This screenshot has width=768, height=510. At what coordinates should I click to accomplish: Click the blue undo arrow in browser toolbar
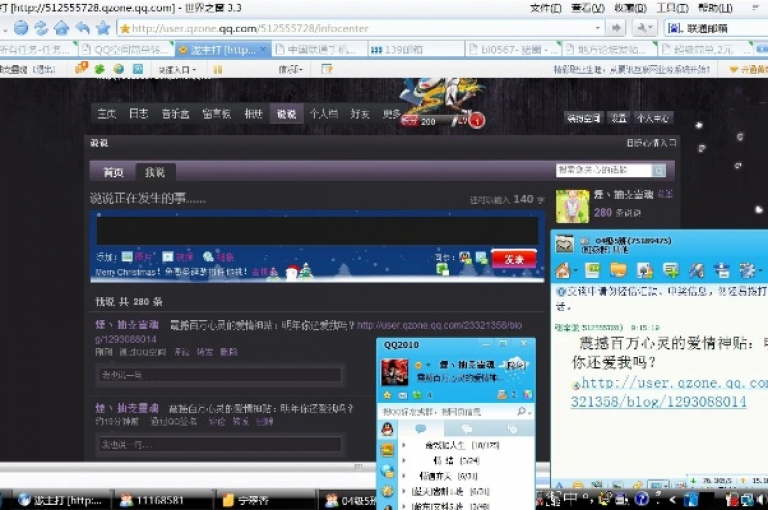[x=82, y=28]
